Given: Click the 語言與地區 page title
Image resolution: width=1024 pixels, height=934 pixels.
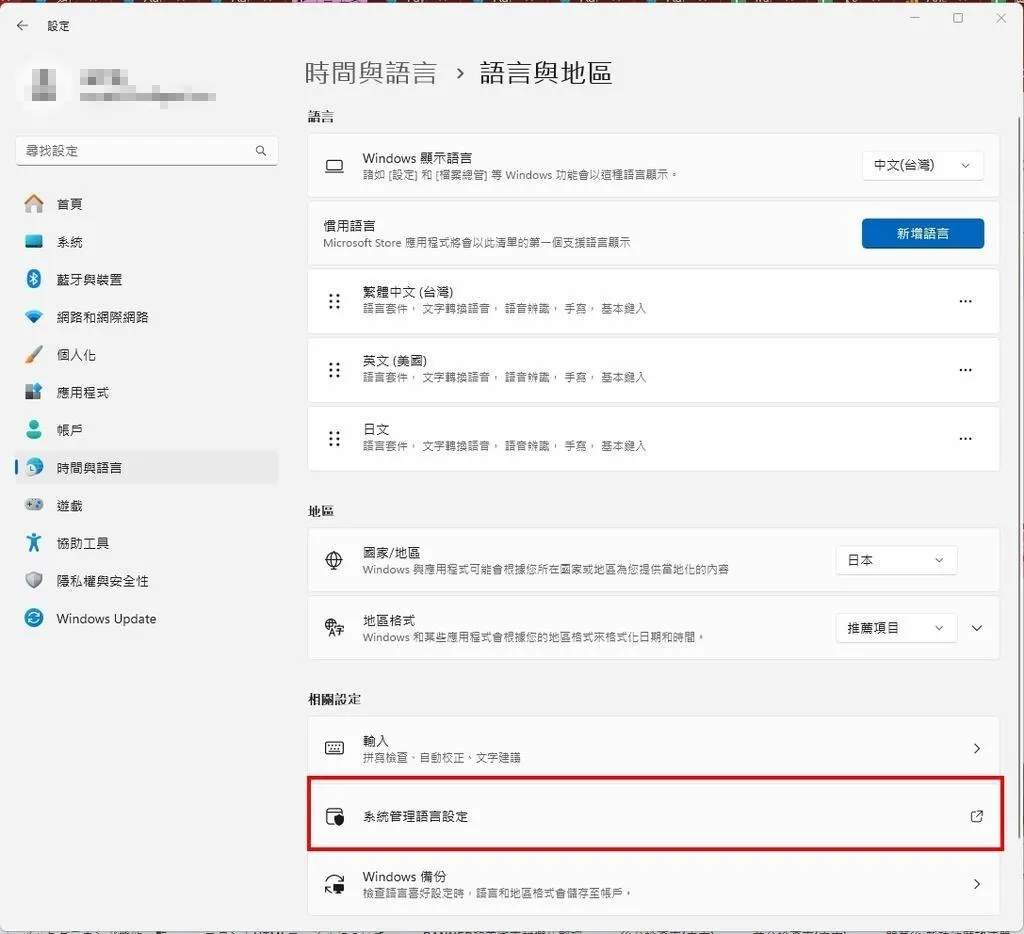Looking at the screenshot, I should click(x=546, y=72).
